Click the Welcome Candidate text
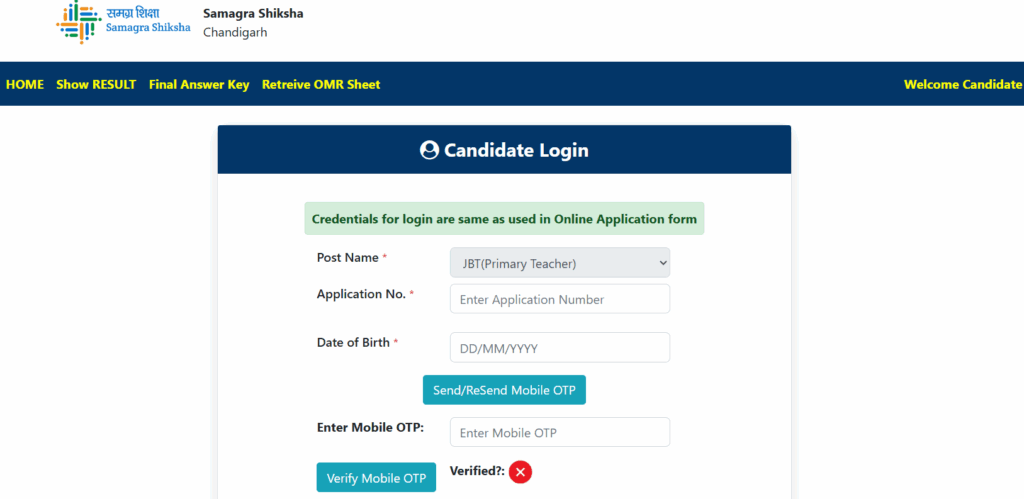 [x=962, y=85]
